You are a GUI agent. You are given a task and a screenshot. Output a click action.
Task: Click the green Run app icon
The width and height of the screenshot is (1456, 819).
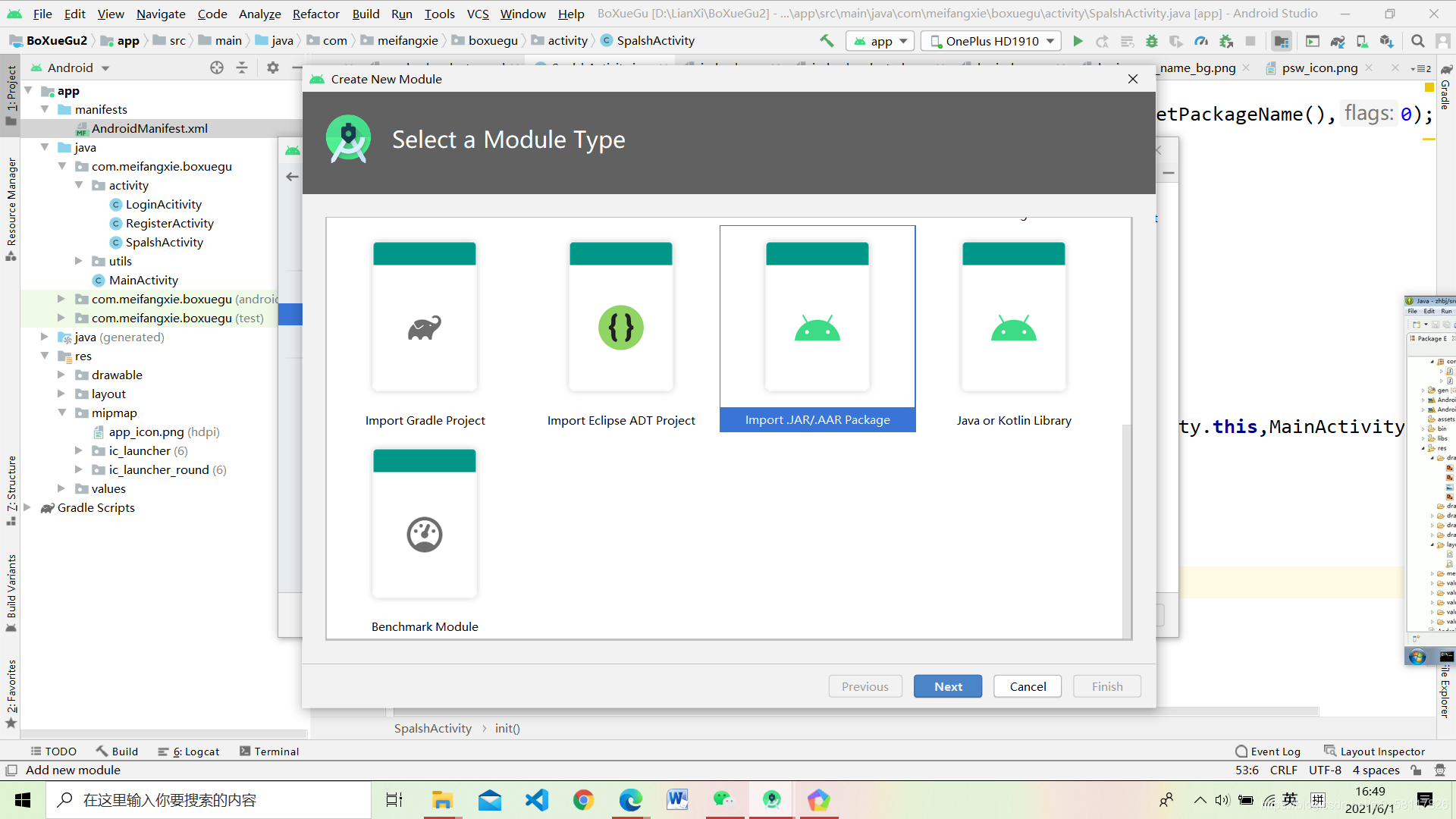click(1078, 41)
